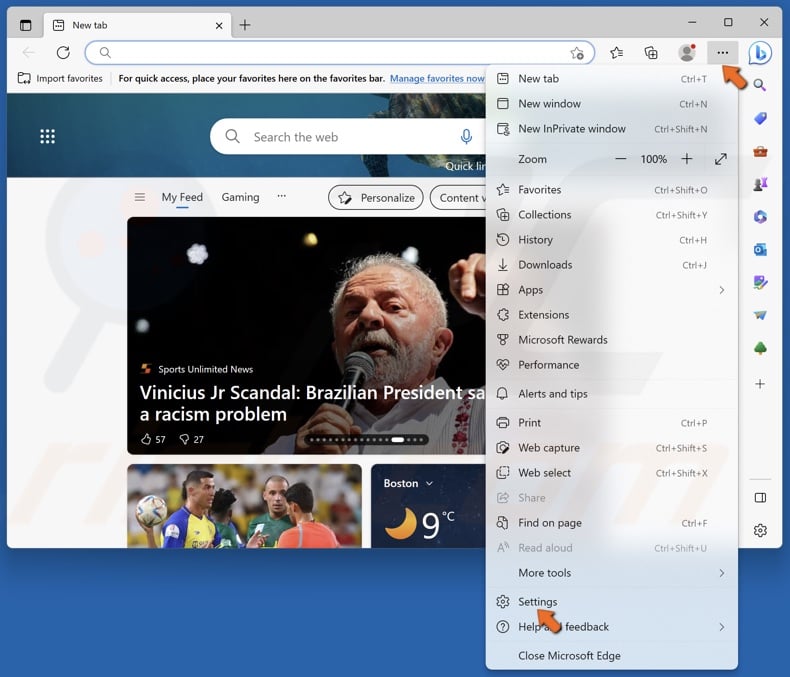
Task: Open the Vinicius Jr Scandal headline
Action: [x=312, y=403]
